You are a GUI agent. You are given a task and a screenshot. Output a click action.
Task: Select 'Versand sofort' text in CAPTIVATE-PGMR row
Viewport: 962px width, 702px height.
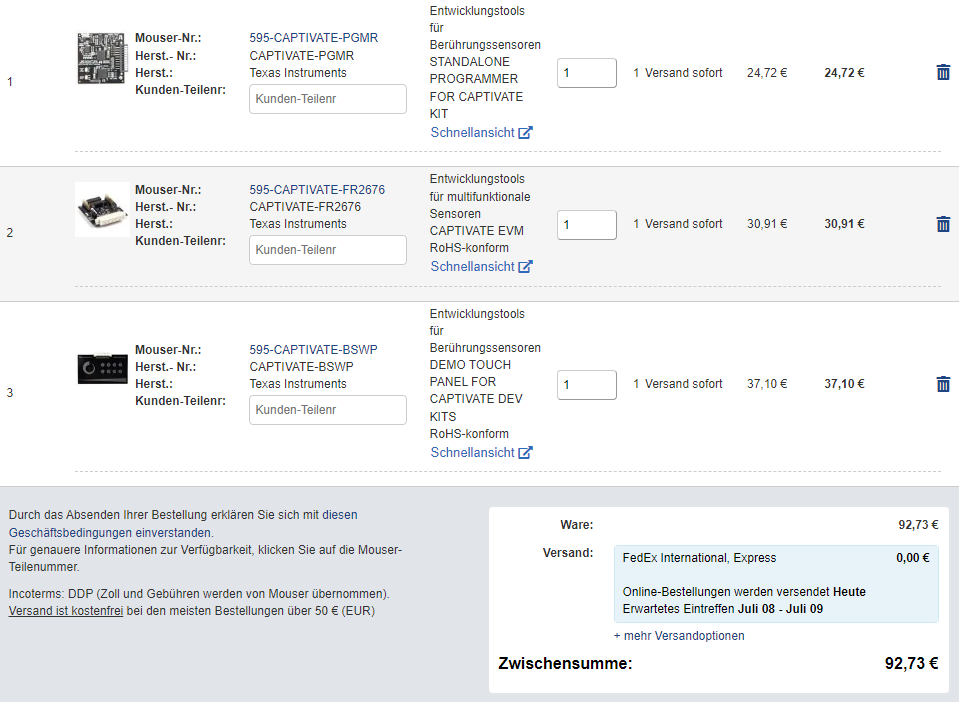pos(683,73)
